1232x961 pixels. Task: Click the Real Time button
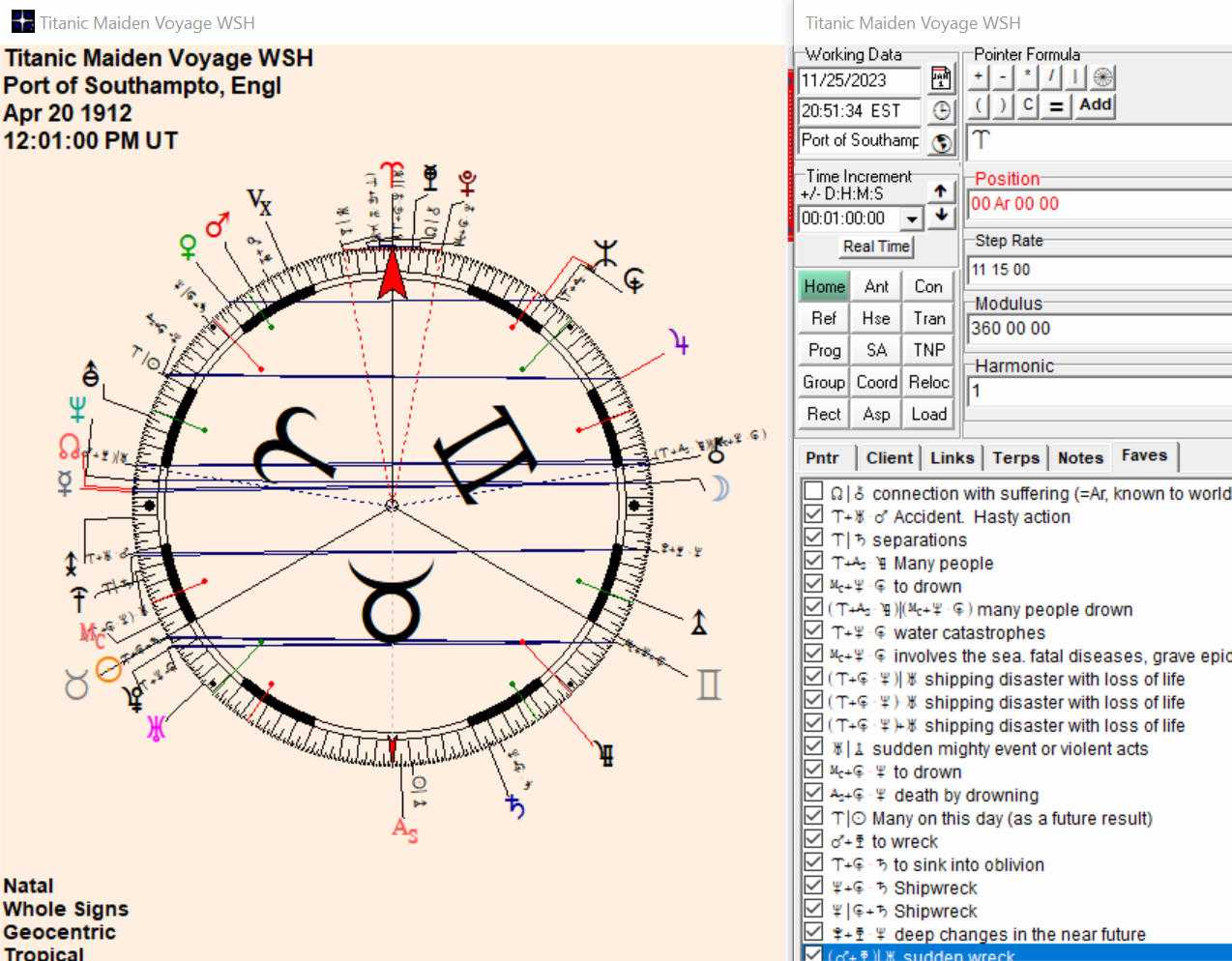[876, 247]
